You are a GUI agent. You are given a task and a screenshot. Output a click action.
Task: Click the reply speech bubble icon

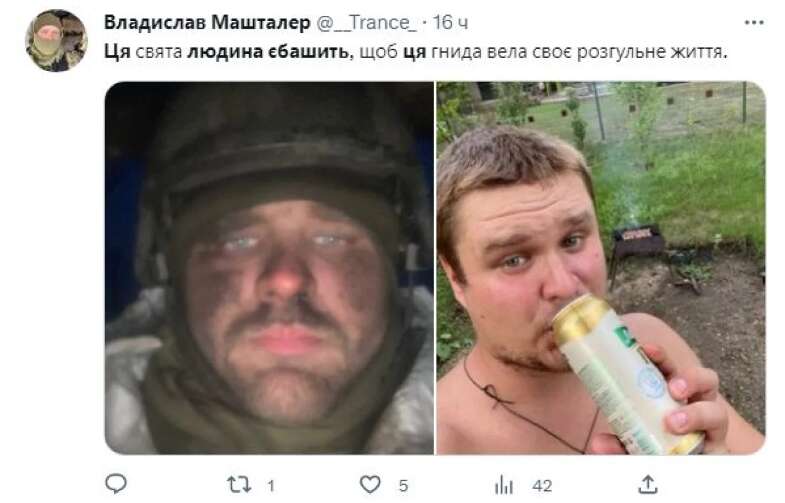[x=116, y=483]
